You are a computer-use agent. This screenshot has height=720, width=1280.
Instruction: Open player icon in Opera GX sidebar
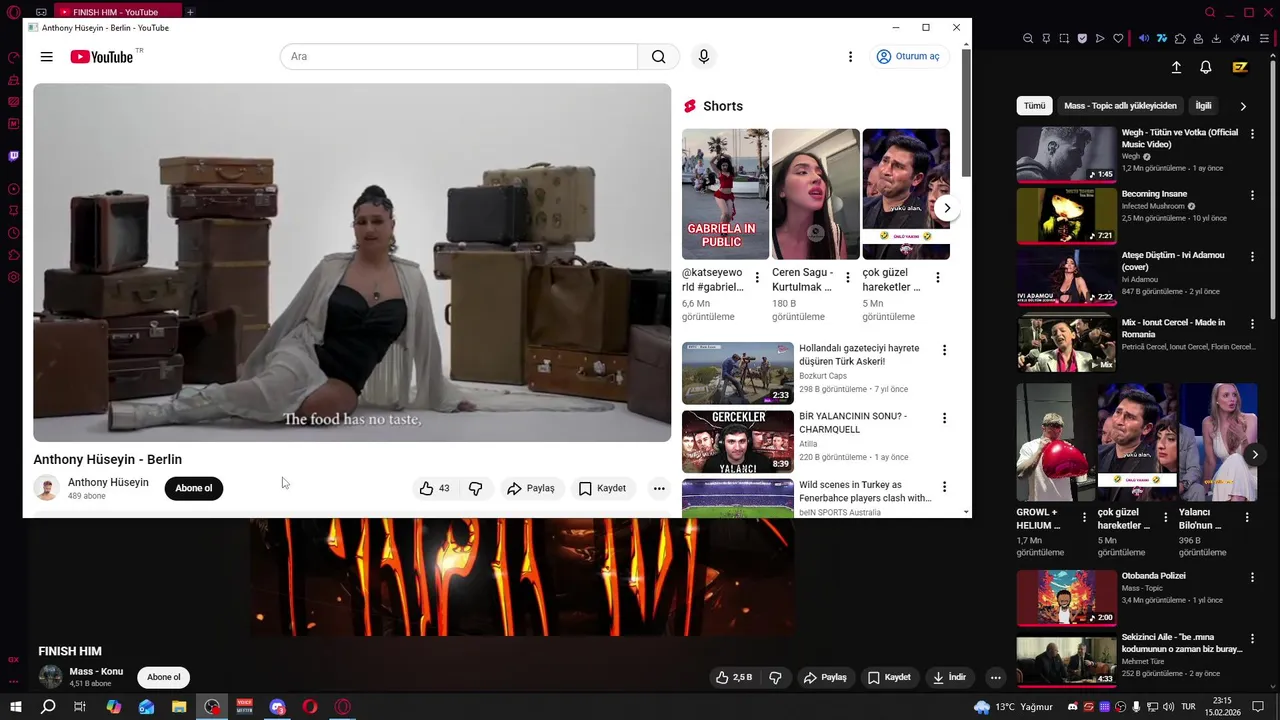(14, 188)
